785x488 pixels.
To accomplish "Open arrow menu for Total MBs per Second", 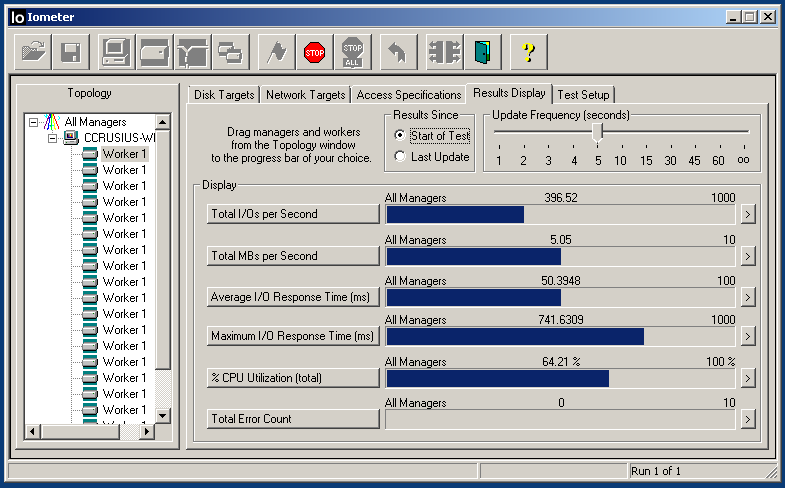I will tap(747, 257).
